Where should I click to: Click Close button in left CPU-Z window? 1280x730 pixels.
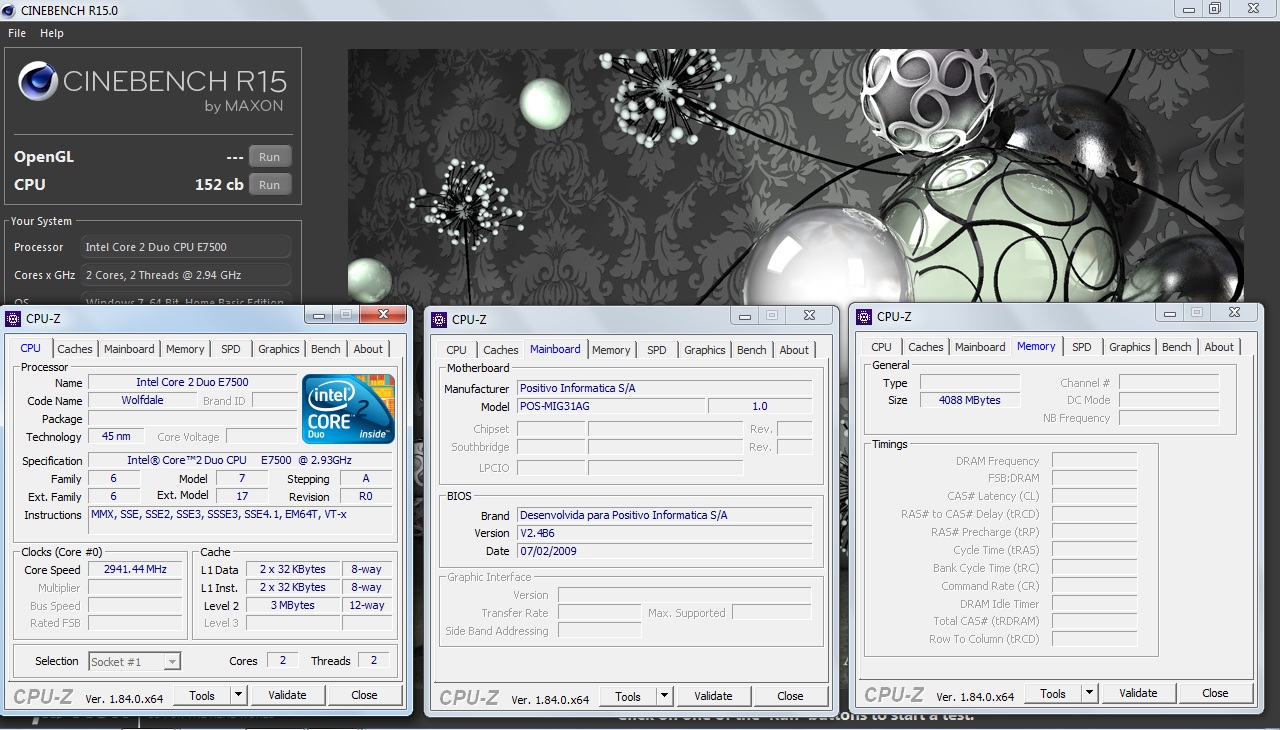click(364, 695)
